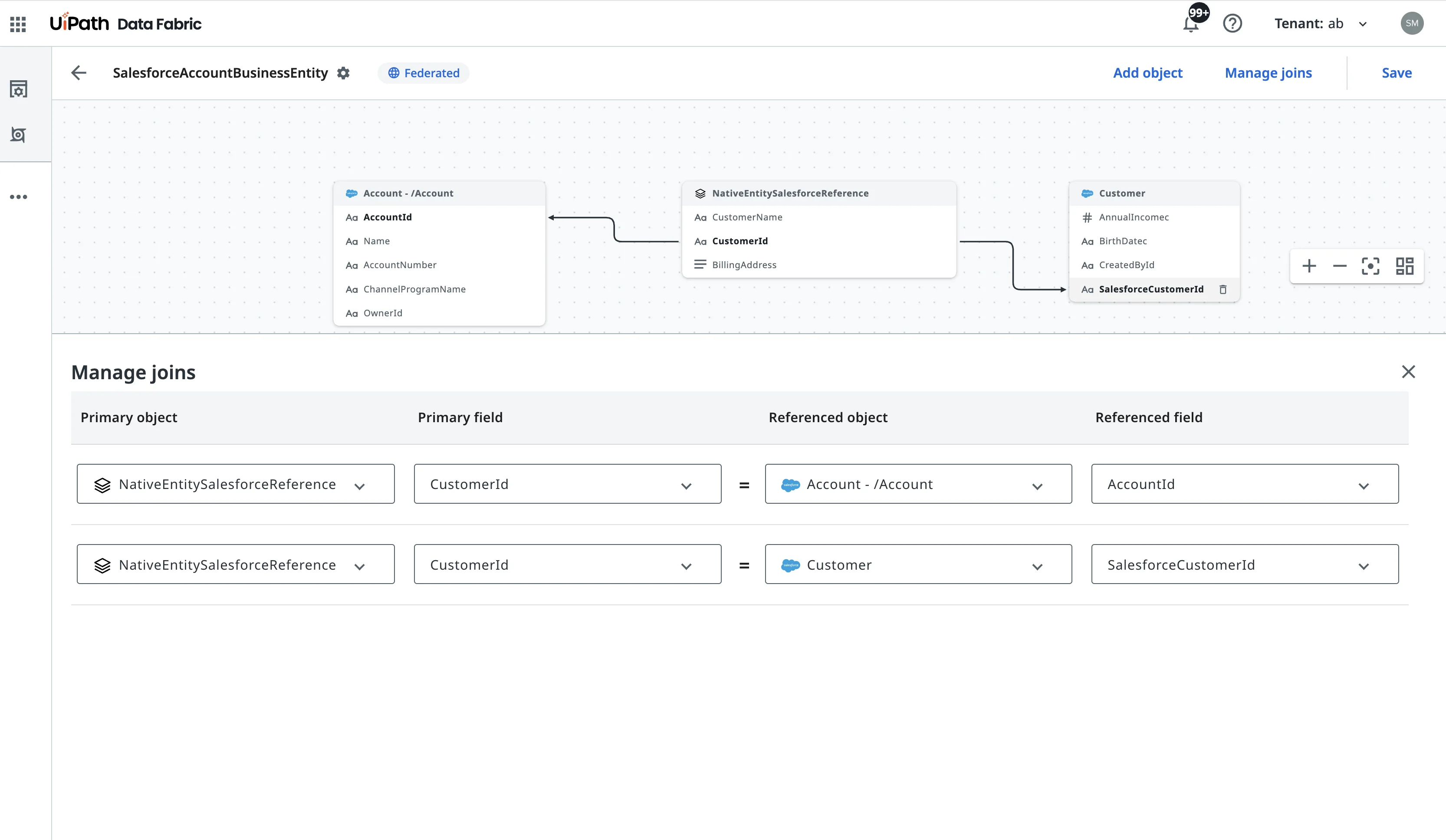This screenshot has width=1446, height=840.
Task: Click the Primary field column header
Action: [460, 418]
